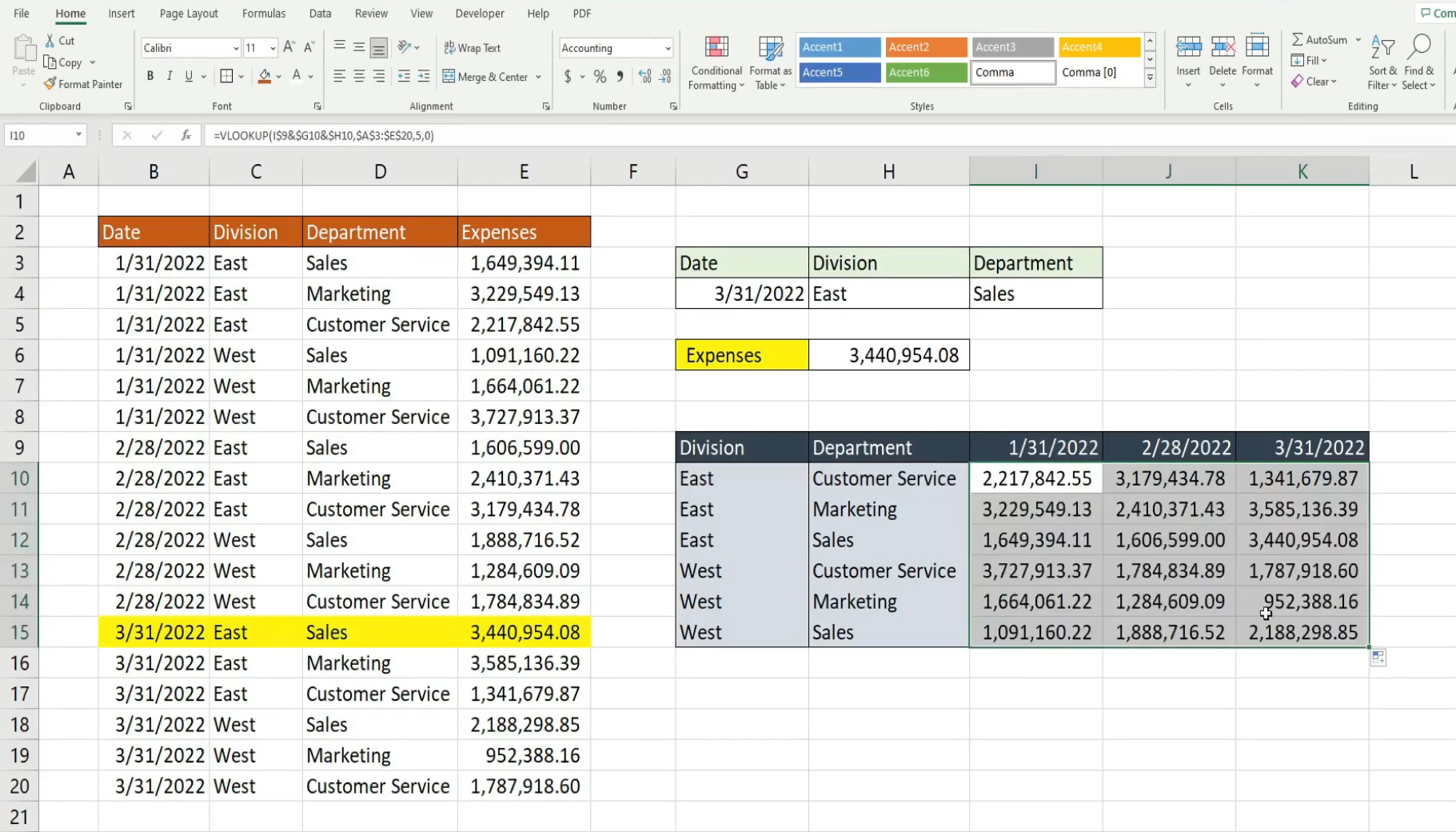
Task: Align cell text to the right
Action: pos(379,76)
